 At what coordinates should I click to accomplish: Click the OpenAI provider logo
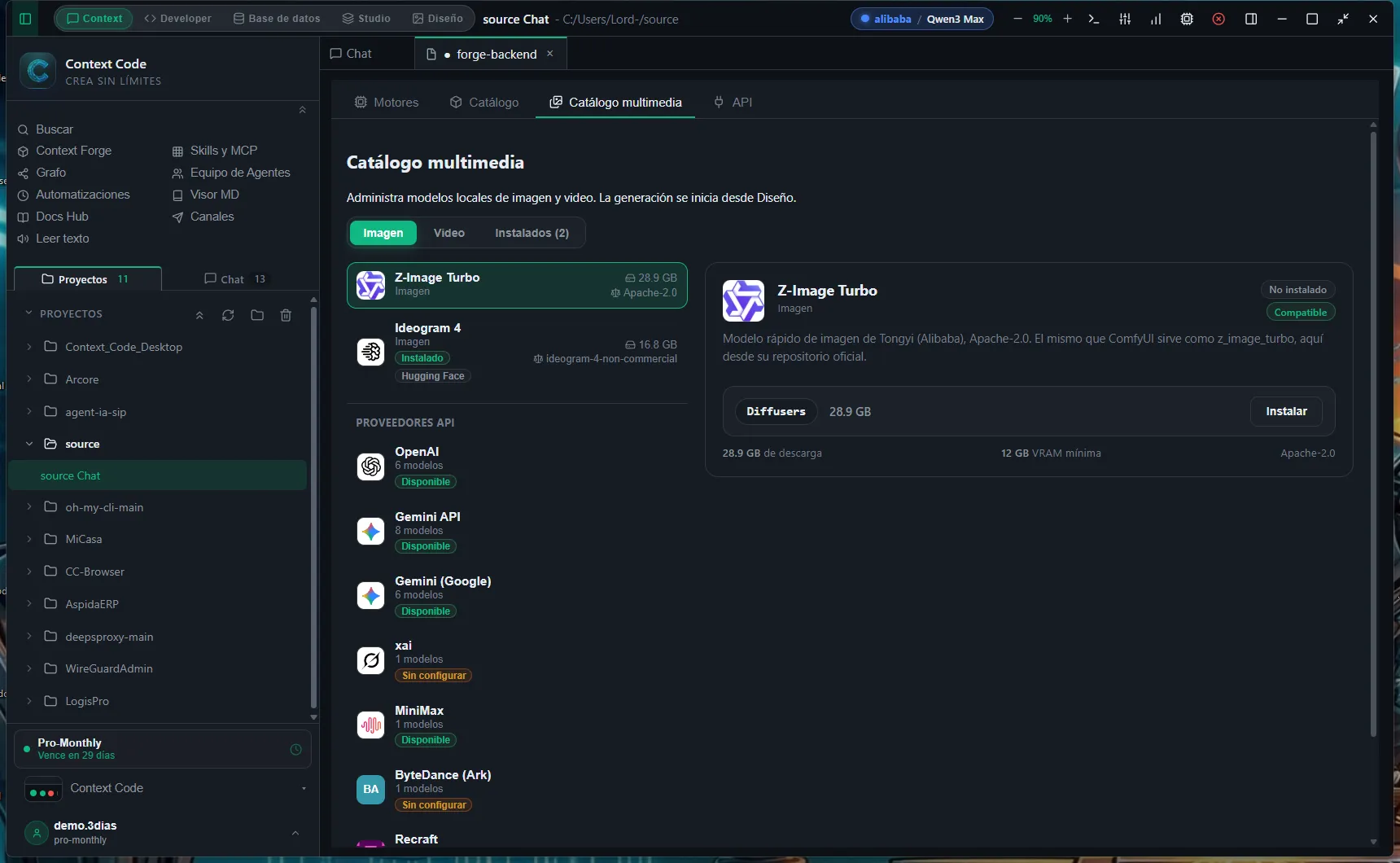(x=370, y=467)
